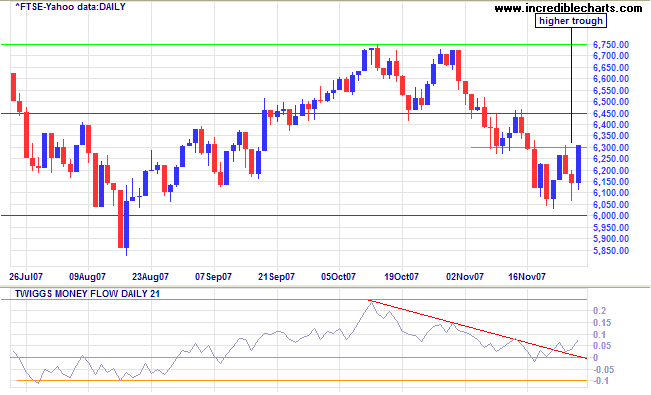Click the 16Nov07 date marker
The height and width of the screenshot is (395, 651).
tap(527, 276)
